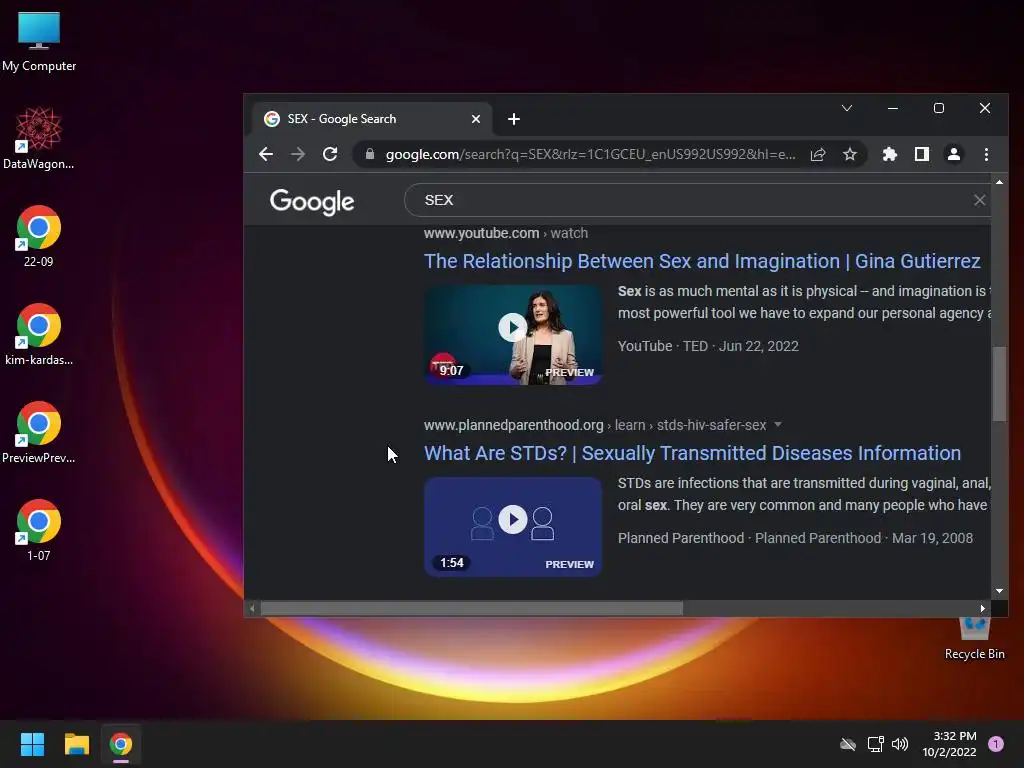Play the TED video thumbnail preview
Viewport: 1024px width, 768px height.
[x=513, y=334]
